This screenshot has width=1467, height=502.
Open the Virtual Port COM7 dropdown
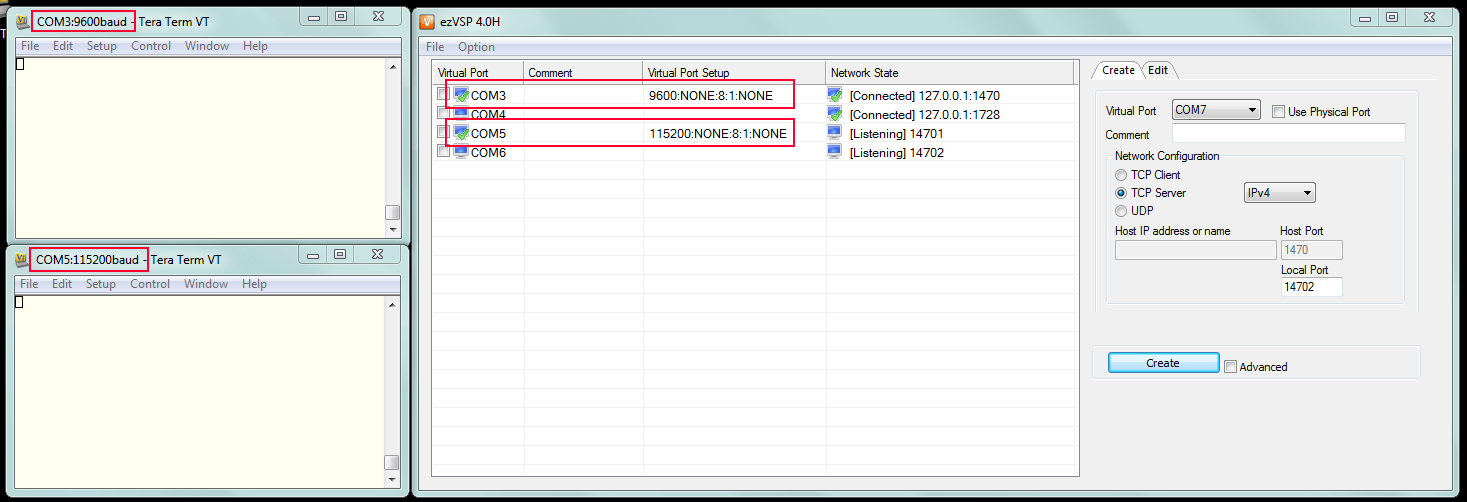(x=1216, y=110)
